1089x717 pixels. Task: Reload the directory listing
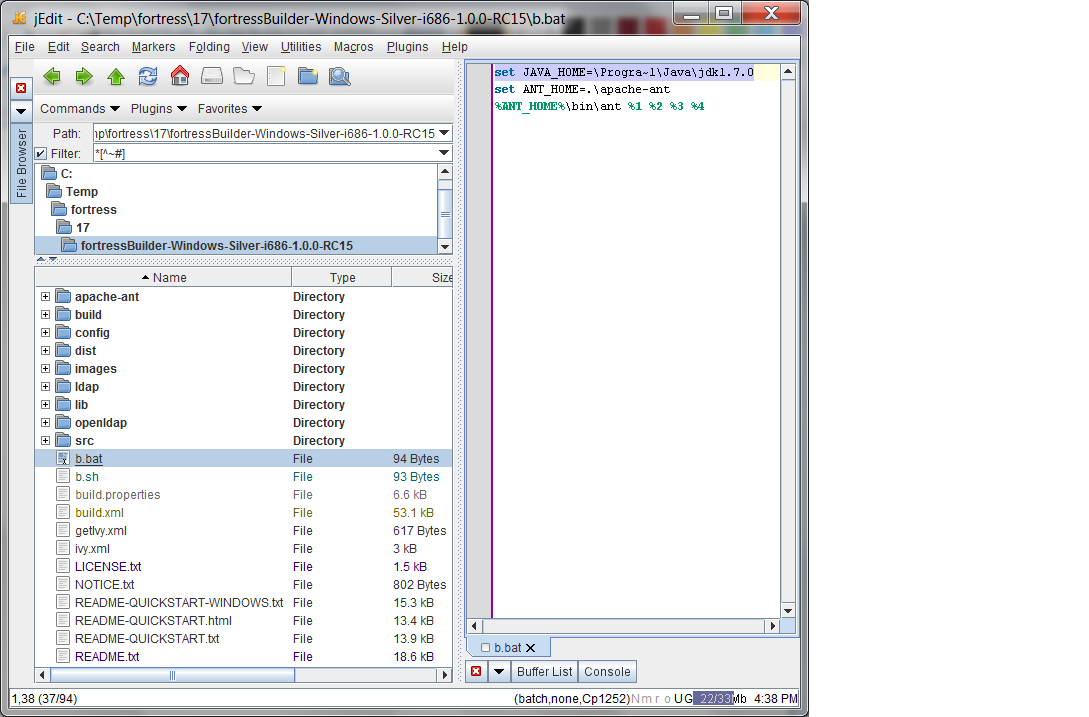pyautogui.click(x=148, y=76)
